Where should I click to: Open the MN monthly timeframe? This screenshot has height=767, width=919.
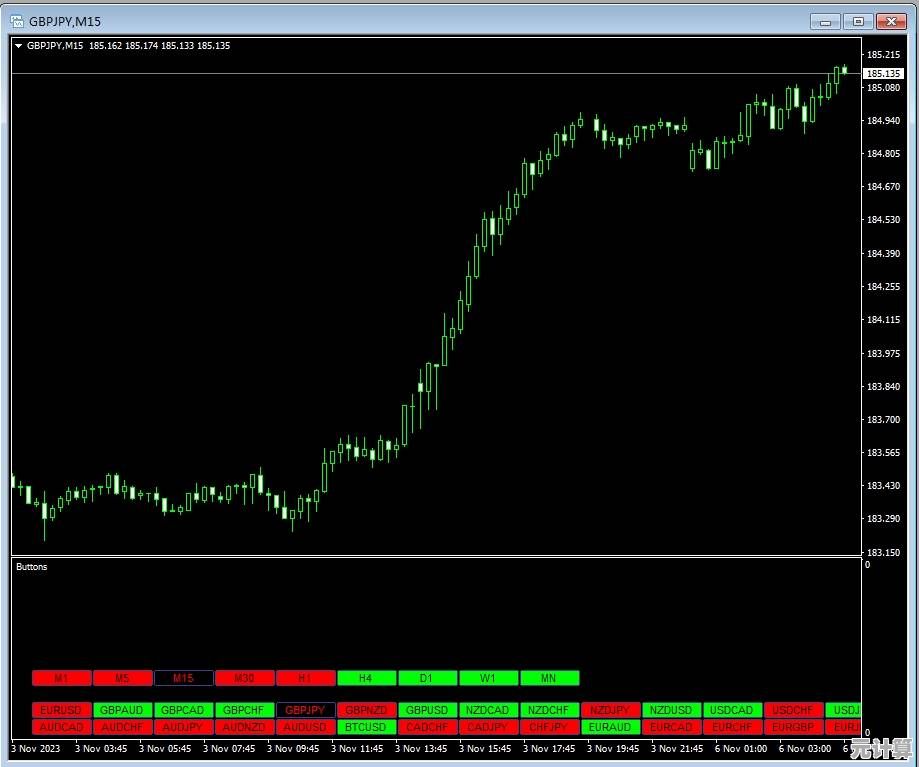(x=549, y=678)
